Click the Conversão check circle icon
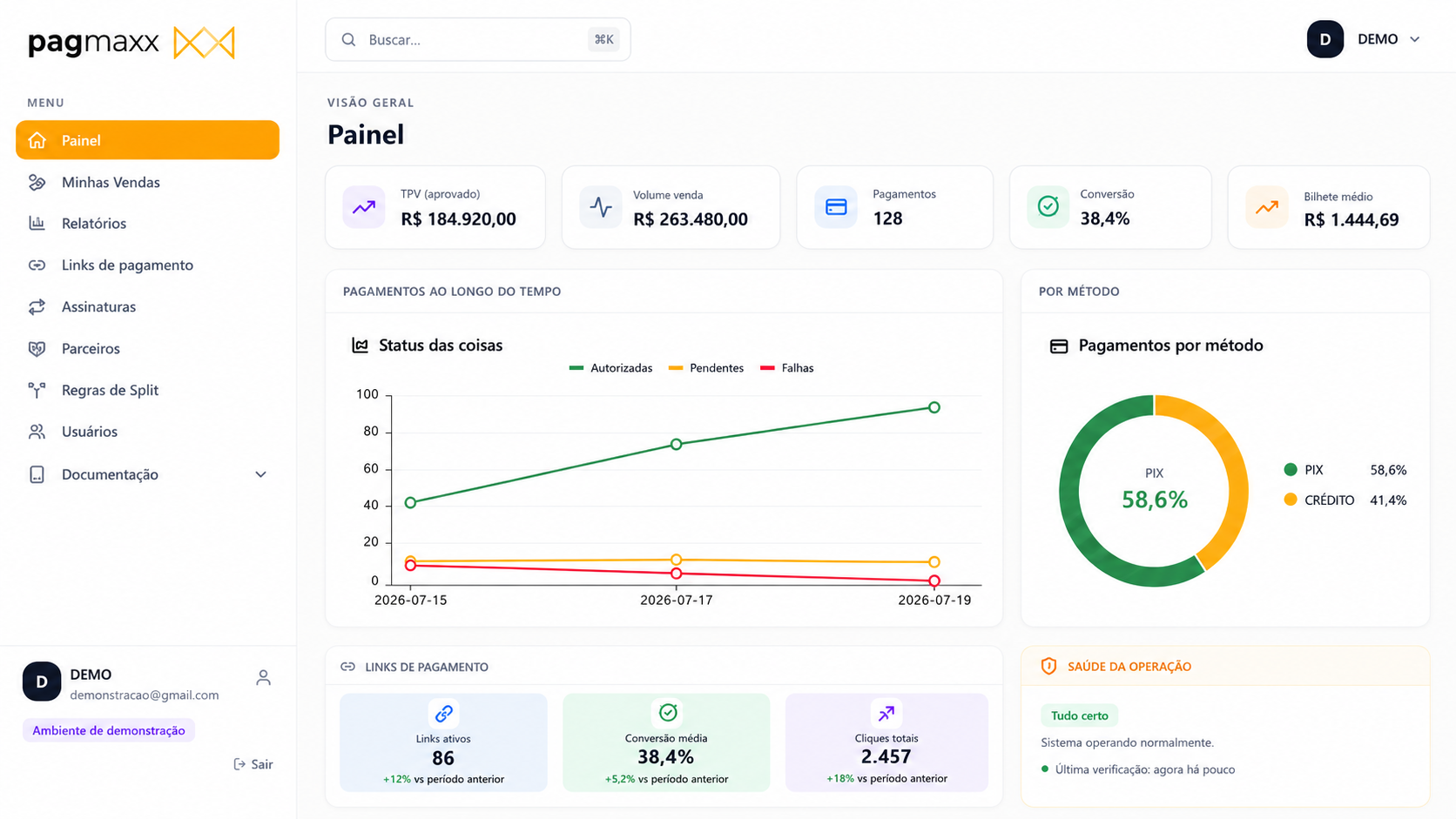 pyautogui.click(x=1048, y=206)
